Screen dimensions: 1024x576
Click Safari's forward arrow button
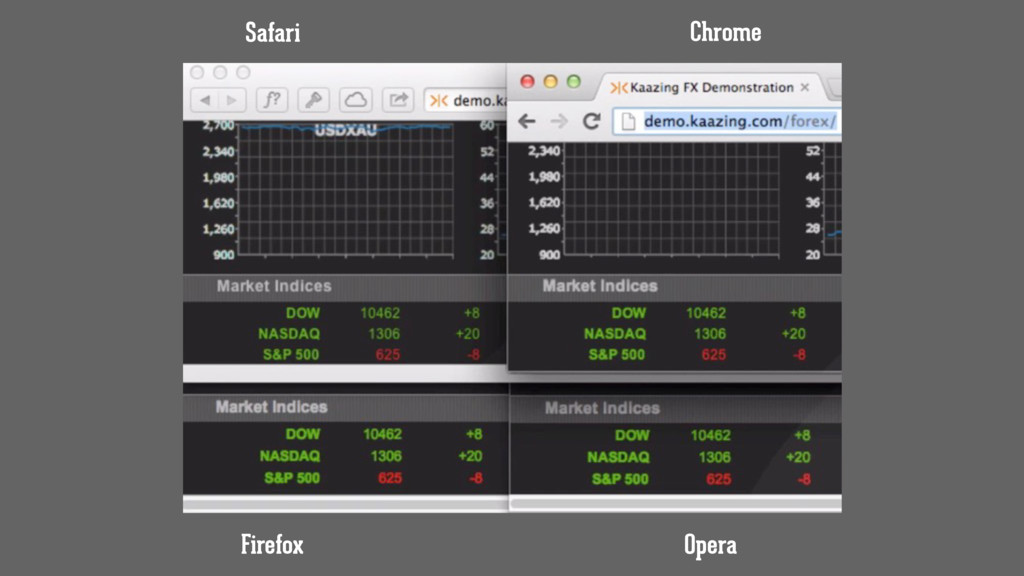pyautogui.click(x=232, y=100)
